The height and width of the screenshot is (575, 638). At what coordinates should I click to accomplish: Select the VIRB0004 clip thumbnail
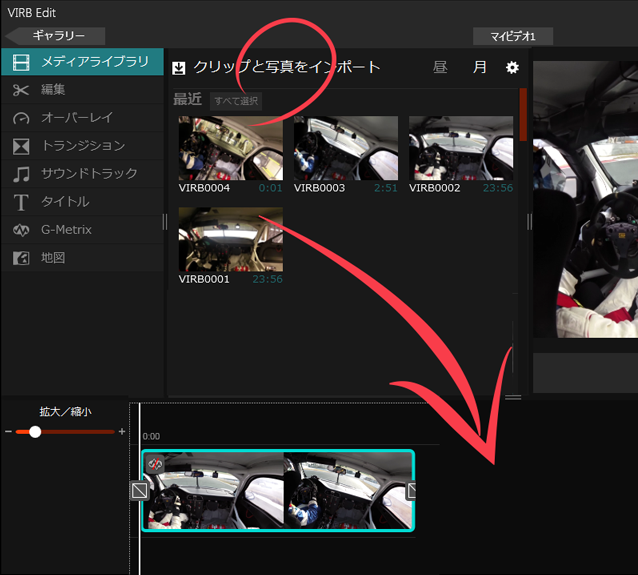[x=231, y=148]
